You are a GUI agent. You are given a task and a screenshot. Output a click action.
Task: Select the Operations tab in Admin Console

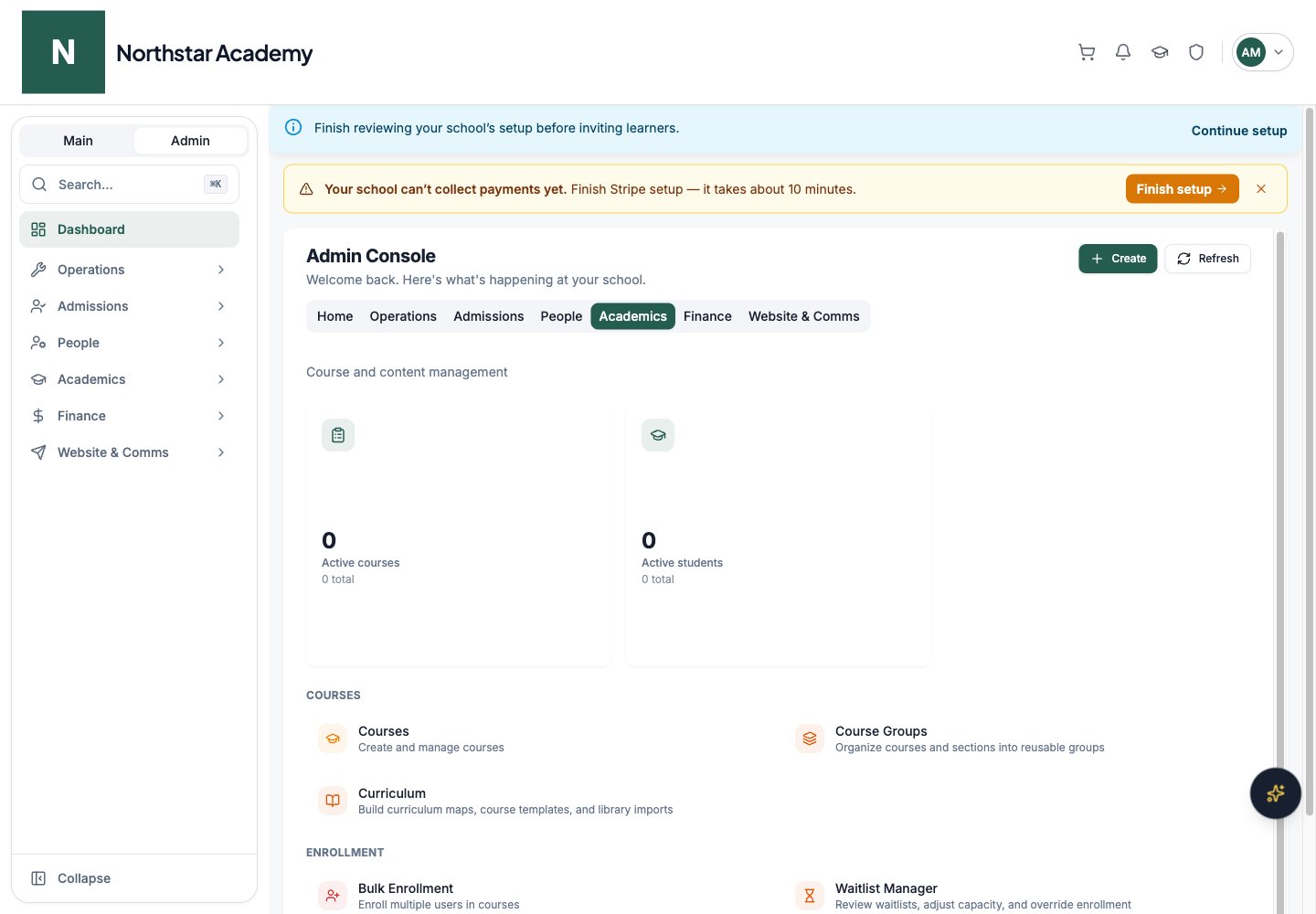403,316
